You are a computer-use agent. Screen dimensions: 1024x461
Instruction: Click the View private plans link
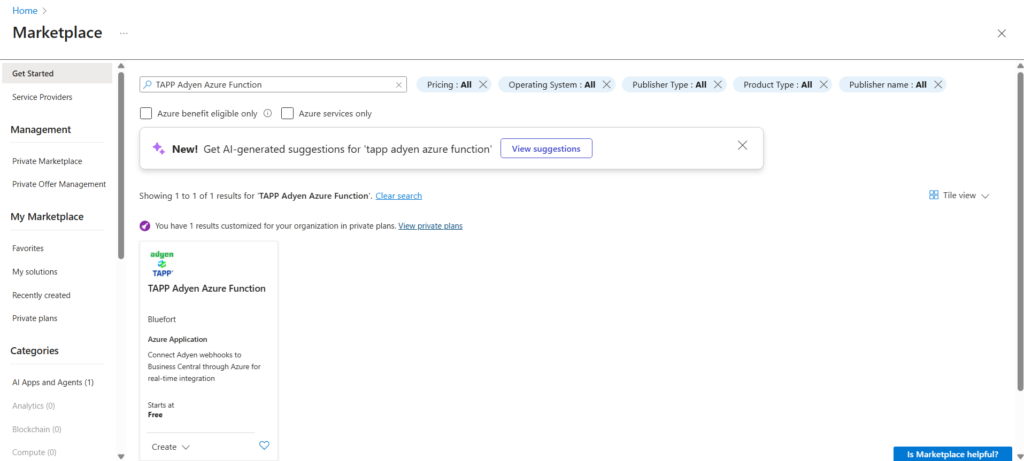coord(430,226)
